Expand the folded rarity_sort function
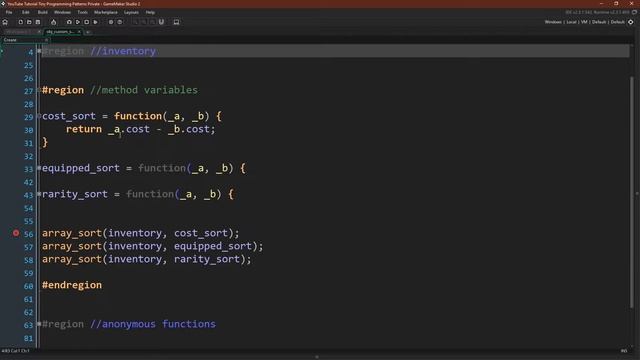This screenshot has width=640, height=360. [39, 194]
